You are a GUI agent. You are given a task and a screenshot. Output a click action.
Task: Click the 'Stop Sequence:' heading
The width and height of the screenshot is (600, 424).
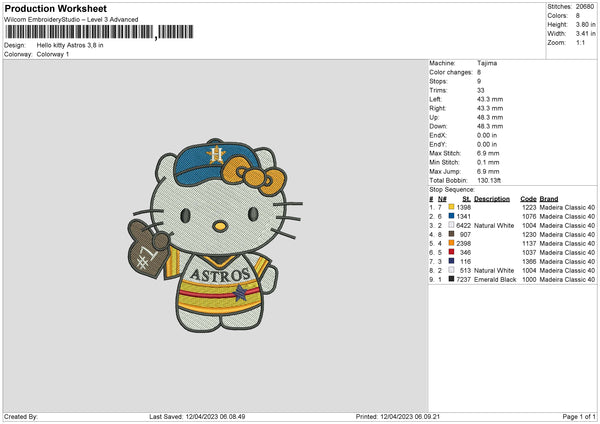[452, 189]
